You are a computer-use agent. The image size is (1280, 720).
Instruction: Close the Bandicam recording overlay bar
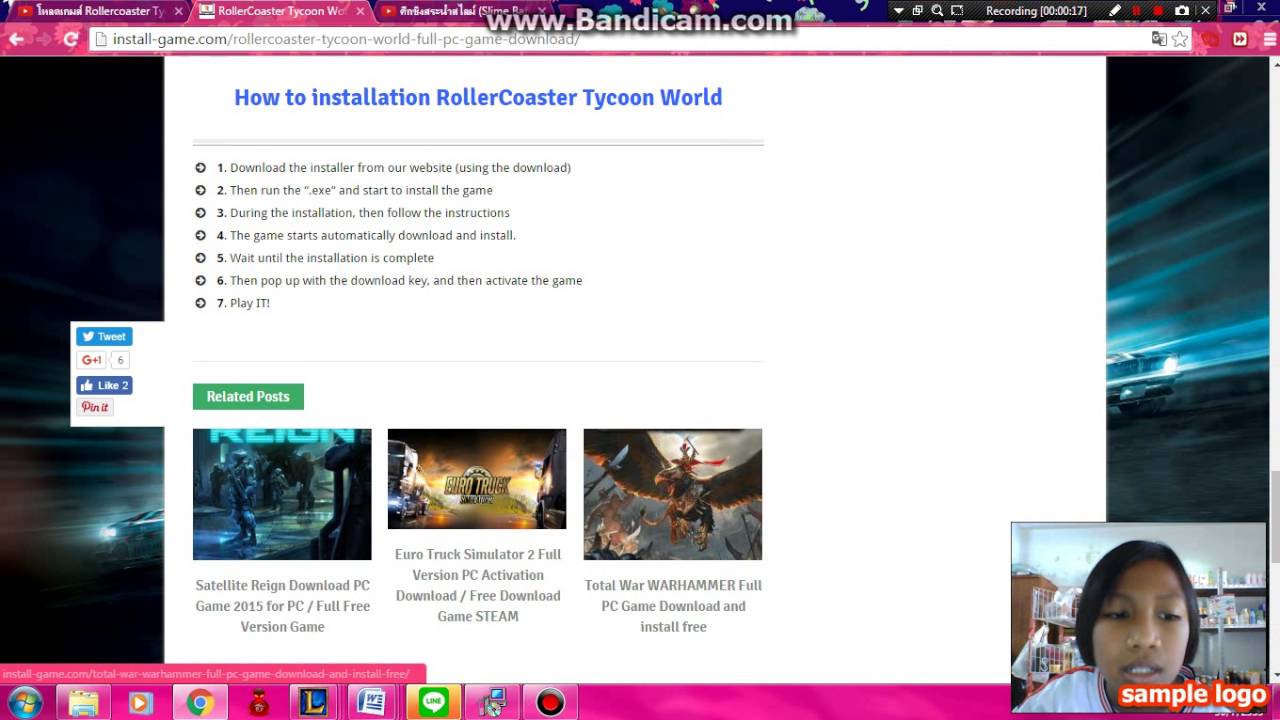pyautogui.click(x=1206, y=11)
